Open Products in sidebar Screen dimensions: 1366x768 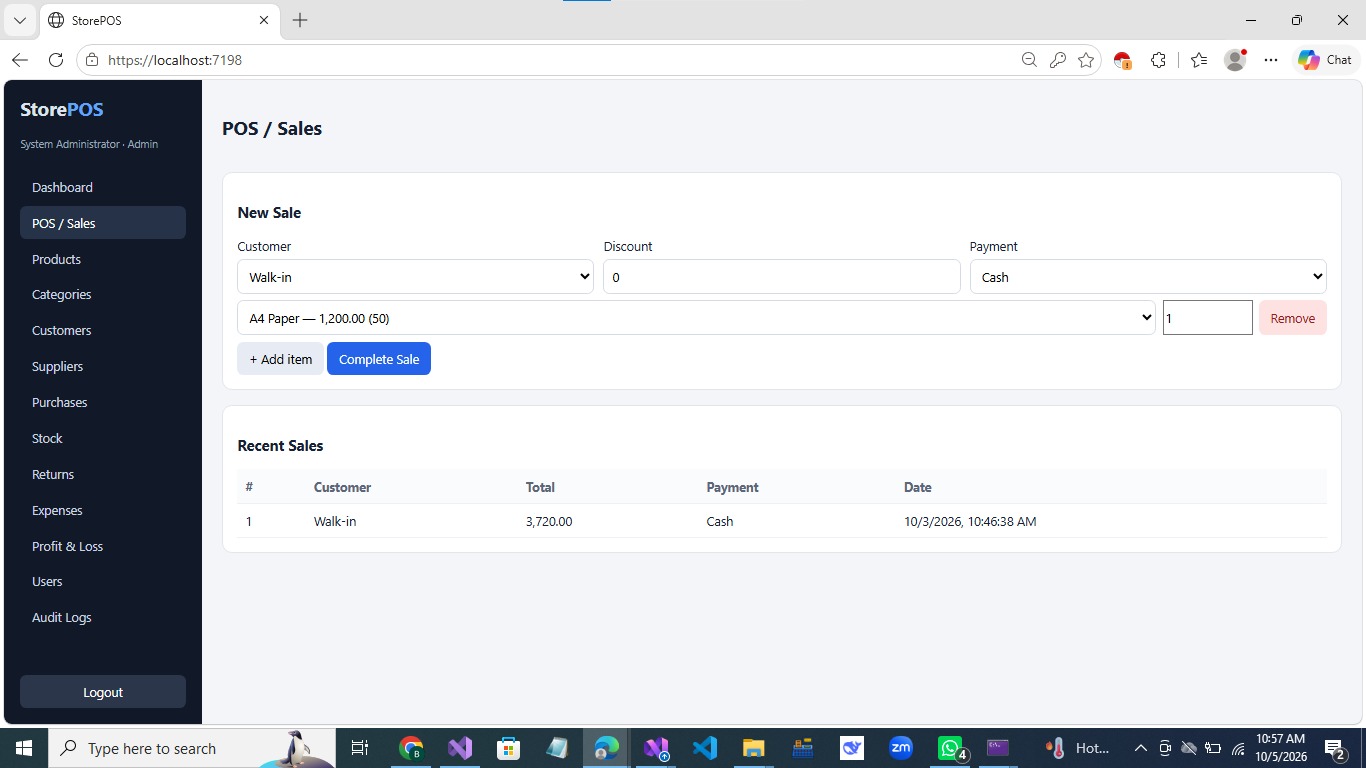(x=103, y=259)
